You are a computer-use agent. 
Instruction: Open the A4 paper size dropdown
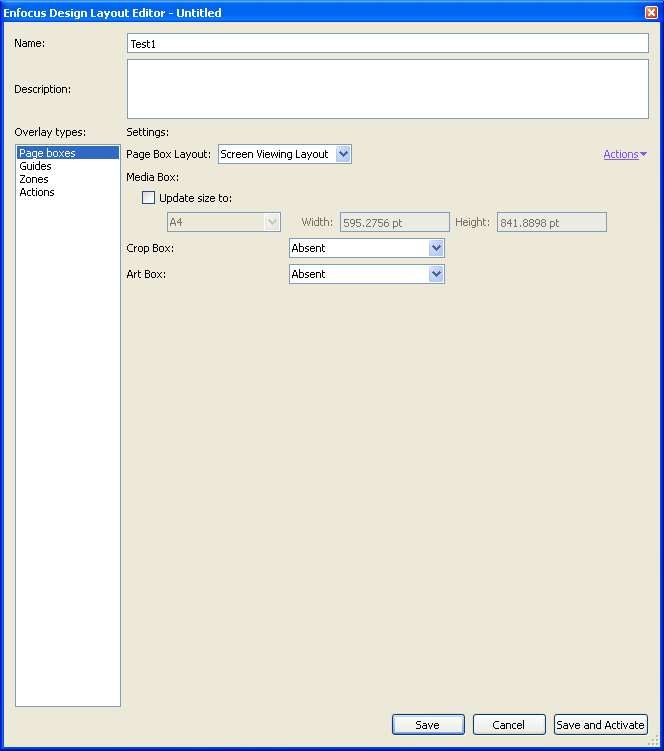point(224,222)
